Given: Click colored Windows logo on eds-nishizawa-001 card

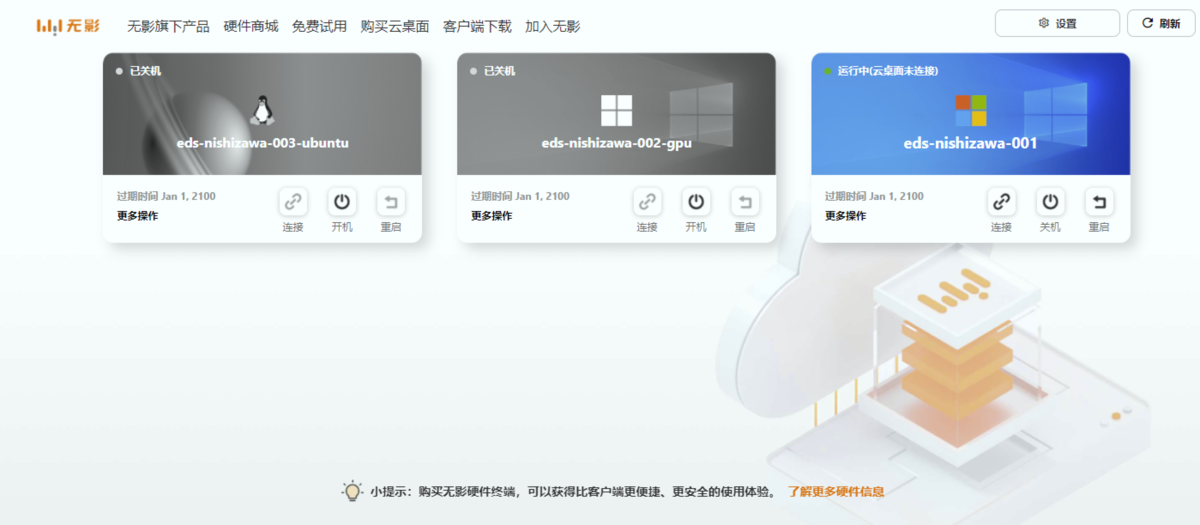Looking at the screenshot, I should 971,111.
